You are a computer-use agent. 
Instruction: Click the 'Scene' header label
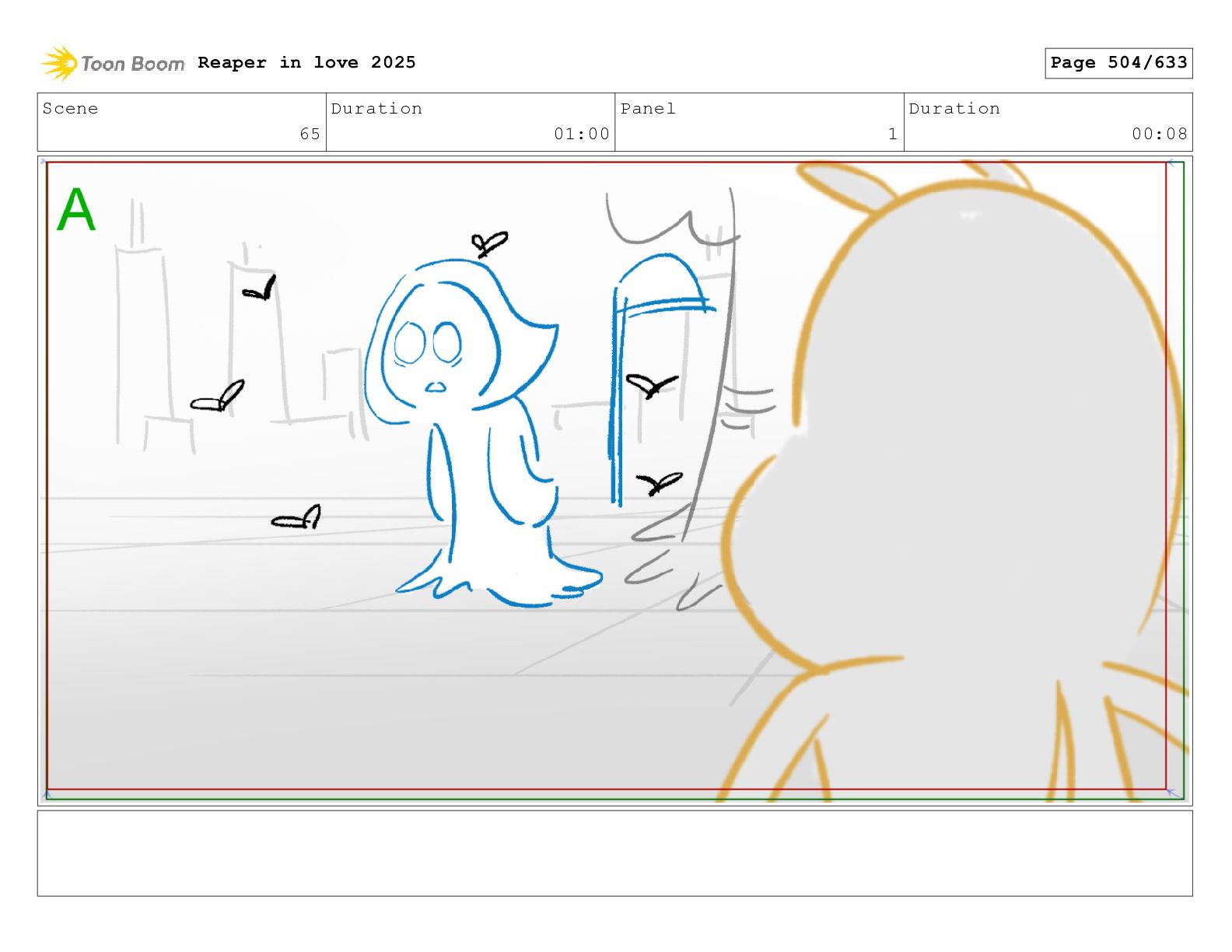coord(70,109)
